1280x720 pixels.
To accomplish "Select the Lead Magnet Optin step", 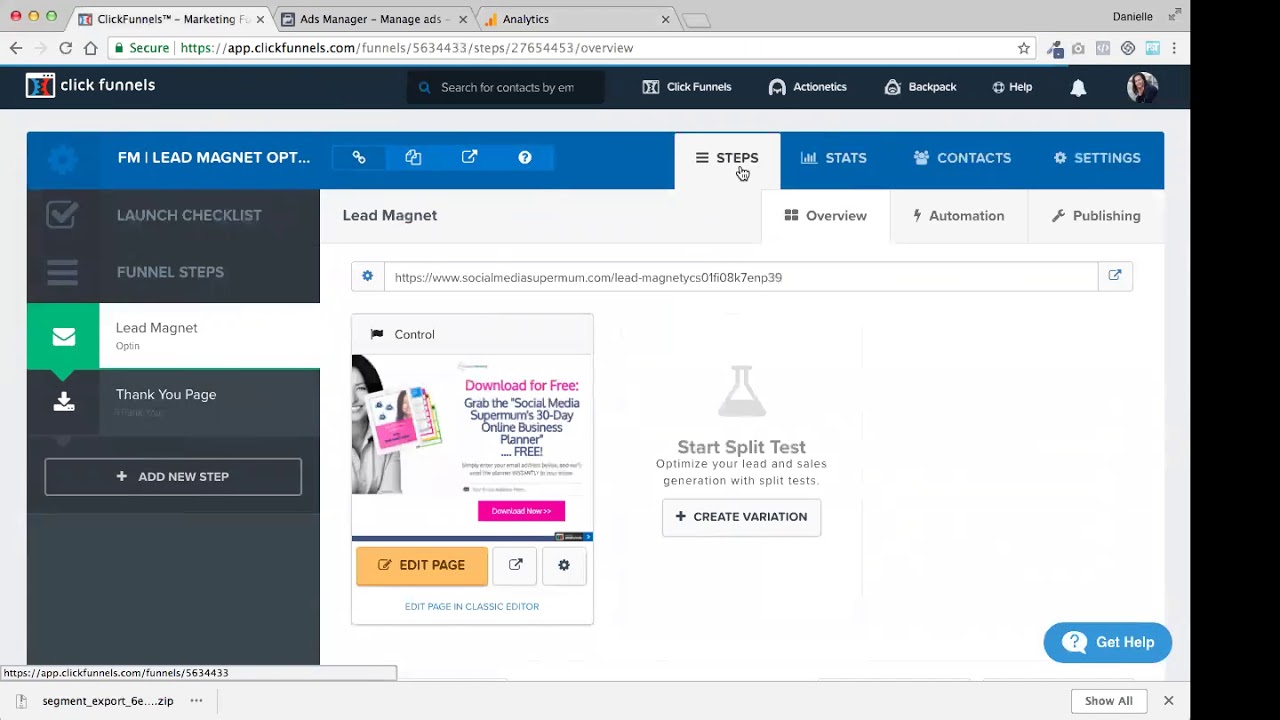I will point(173,336).
